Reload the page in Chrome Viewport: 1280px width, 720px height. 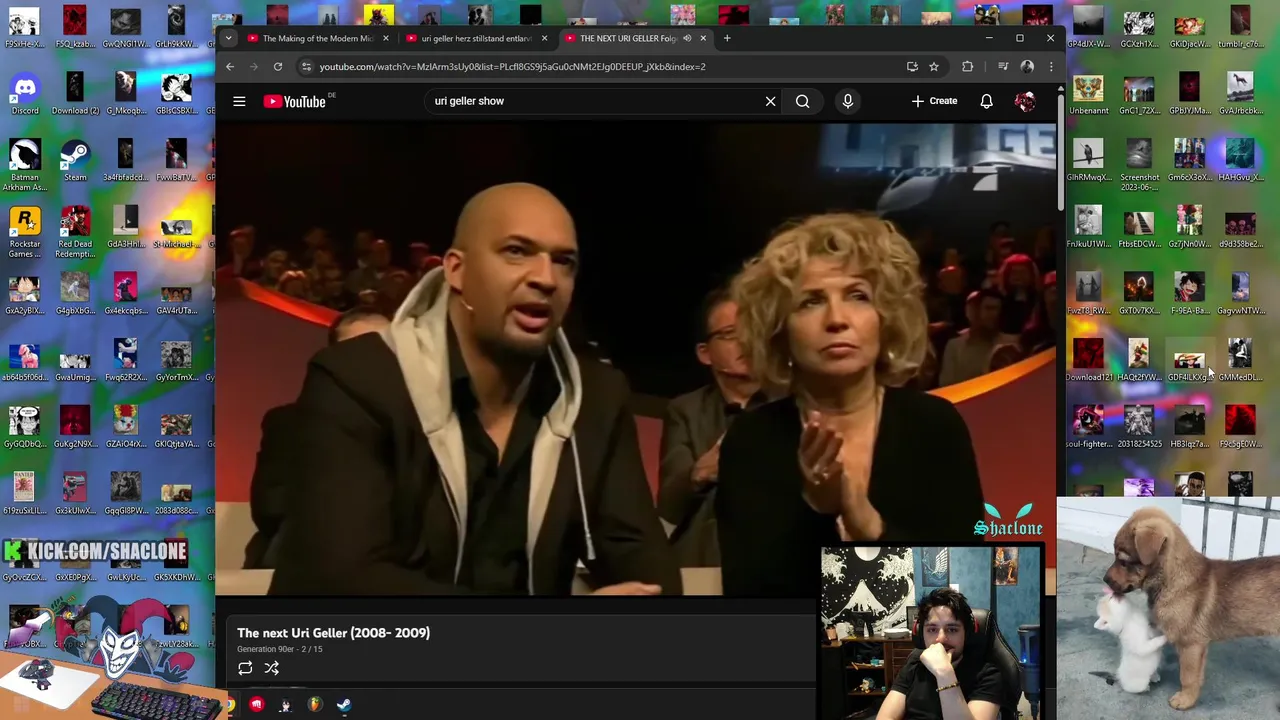tap(277, 67)
